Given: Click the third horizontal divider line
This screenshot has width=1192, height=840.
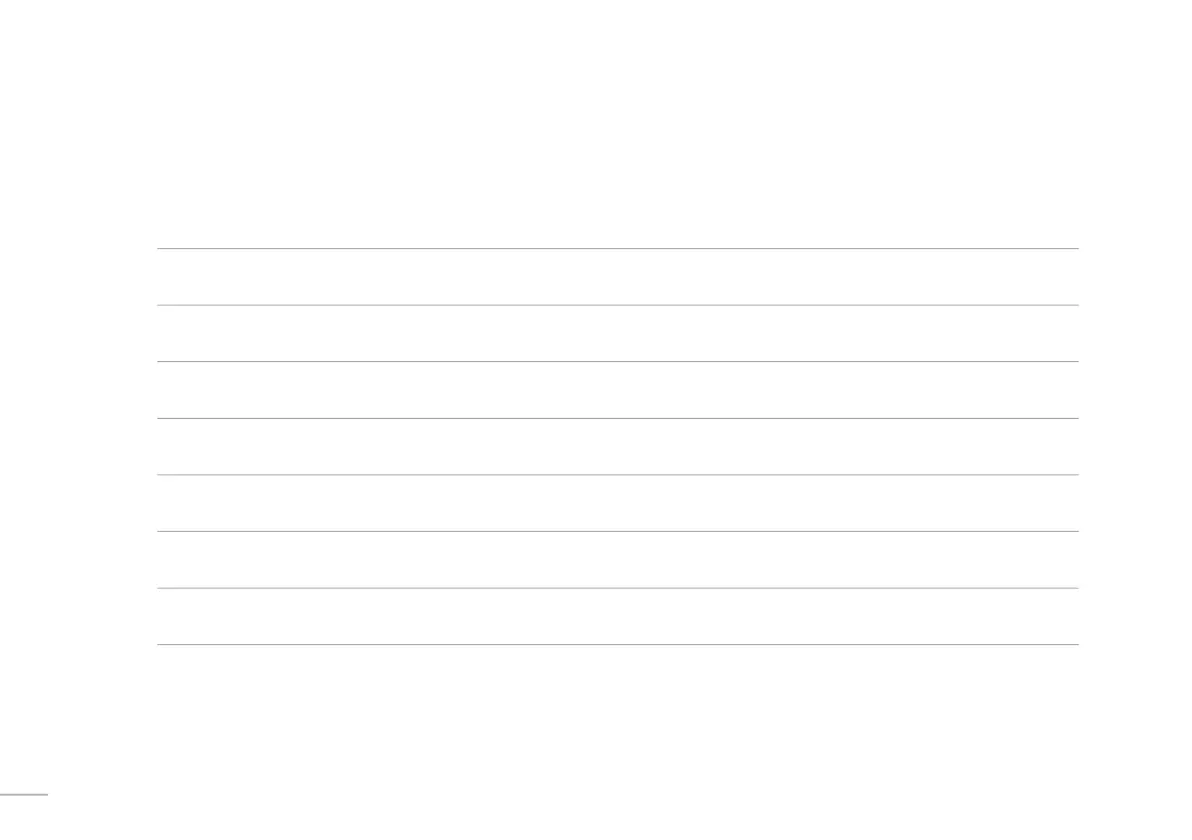Looking at the screenshot, I should pos(617,361).
